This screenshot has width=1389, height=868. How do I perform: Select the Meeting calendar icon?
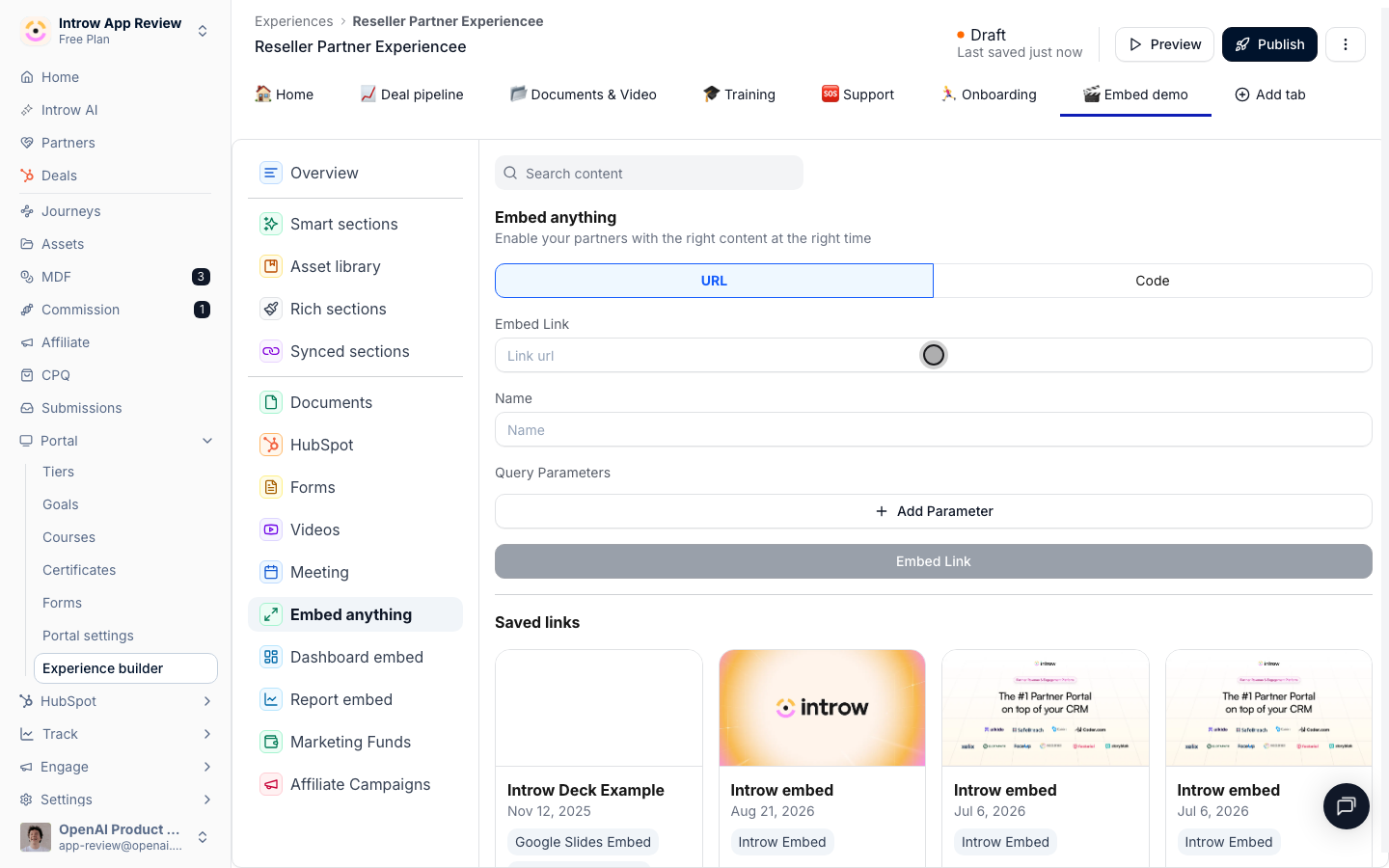271,572
